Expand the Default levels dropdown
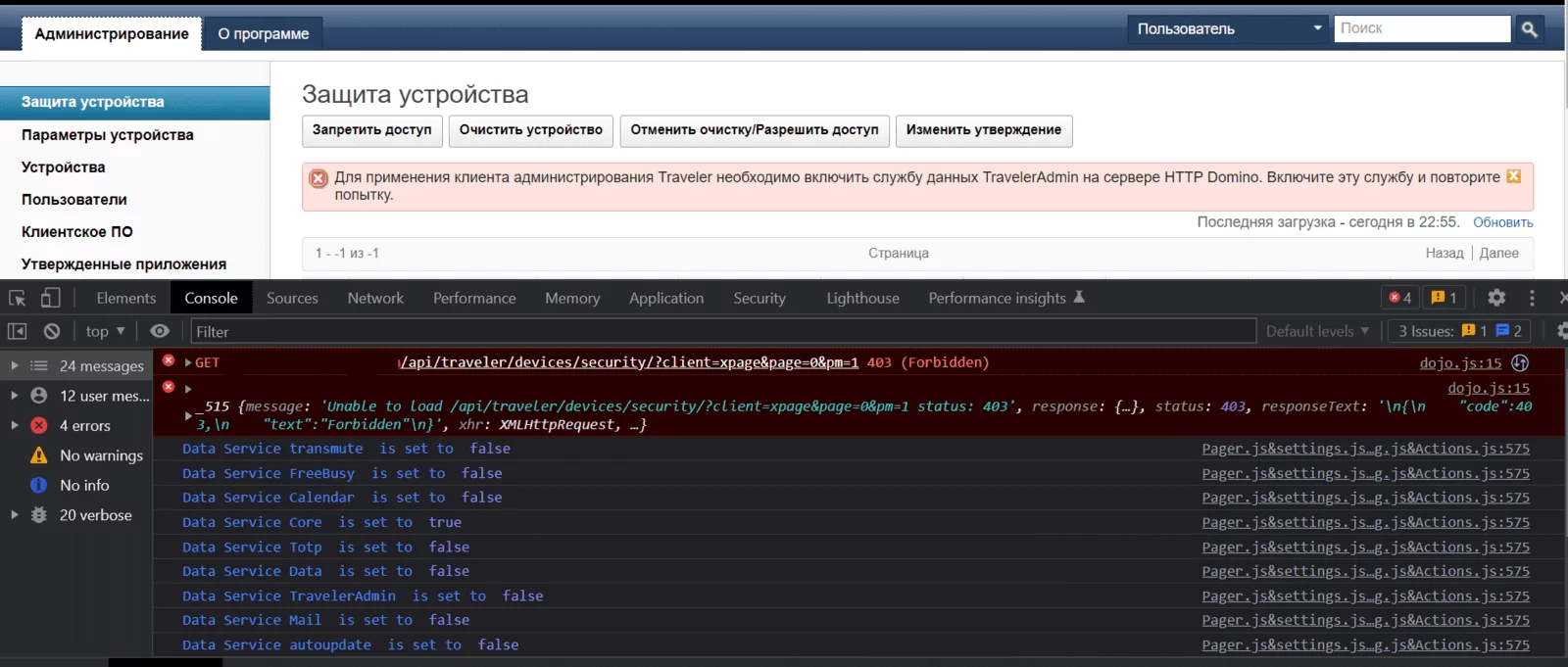1568x667 pixels. 1317,331
